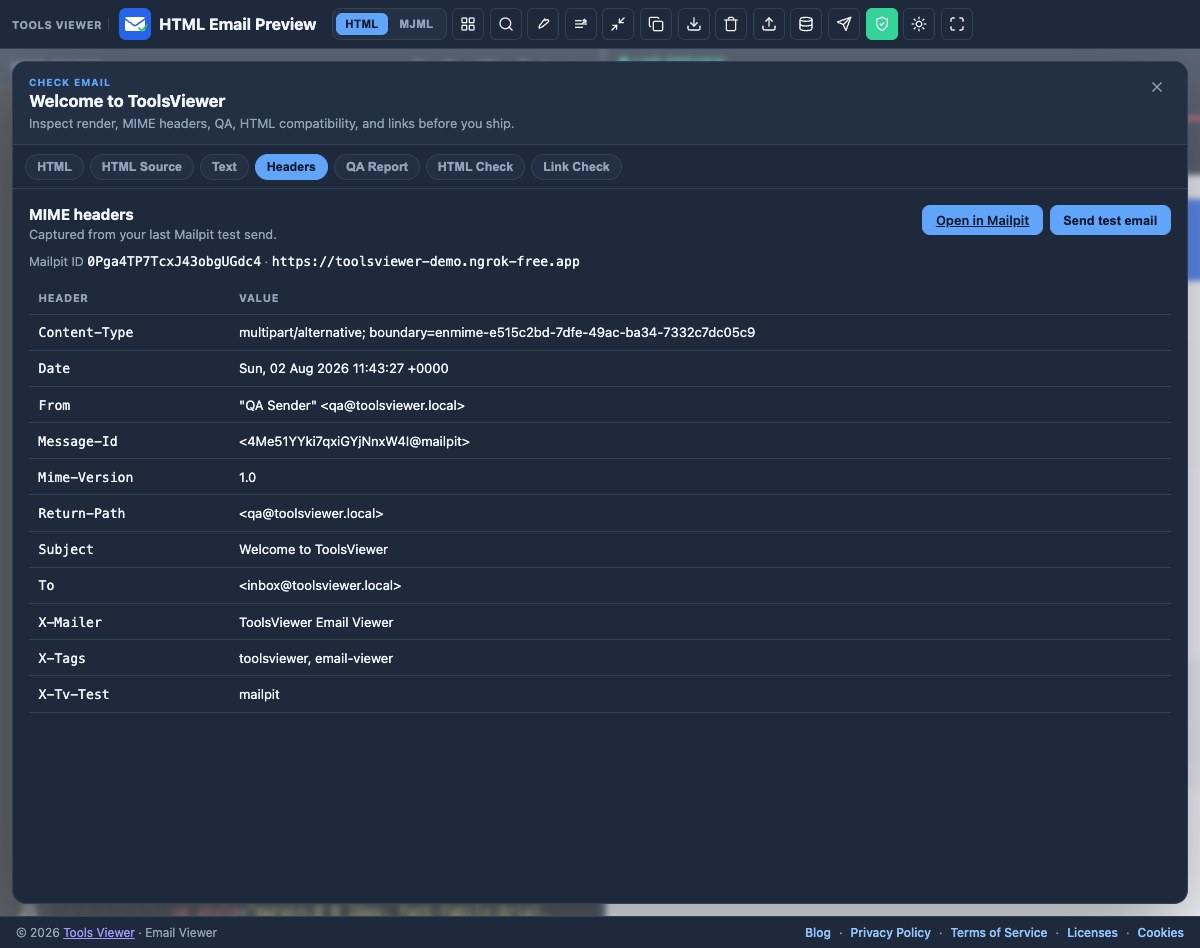Open the Link Check tab

[576, 167]
